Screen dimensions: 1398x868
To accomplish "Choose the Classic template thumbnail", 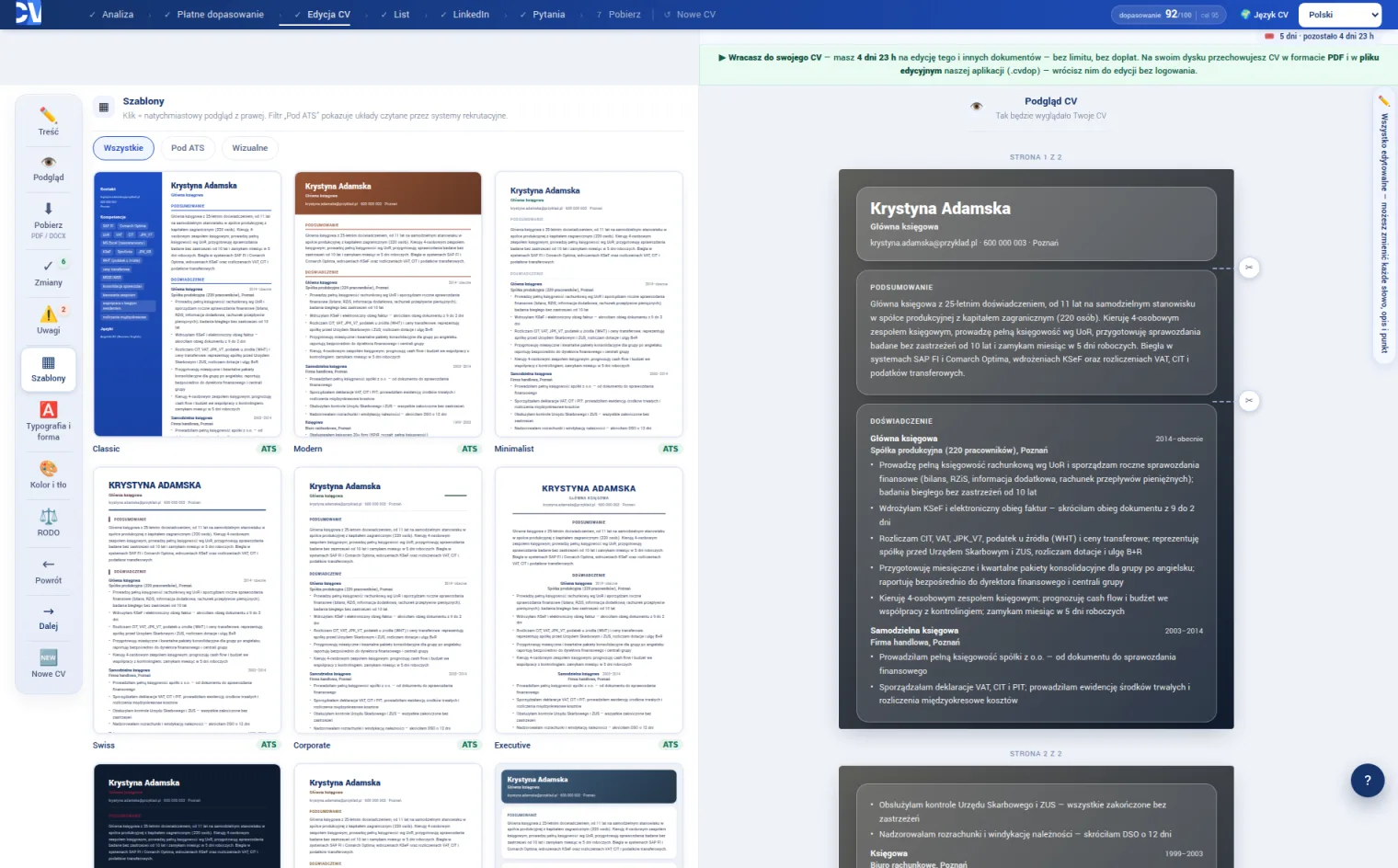I will pyautogui.click(x=187, y=304).
